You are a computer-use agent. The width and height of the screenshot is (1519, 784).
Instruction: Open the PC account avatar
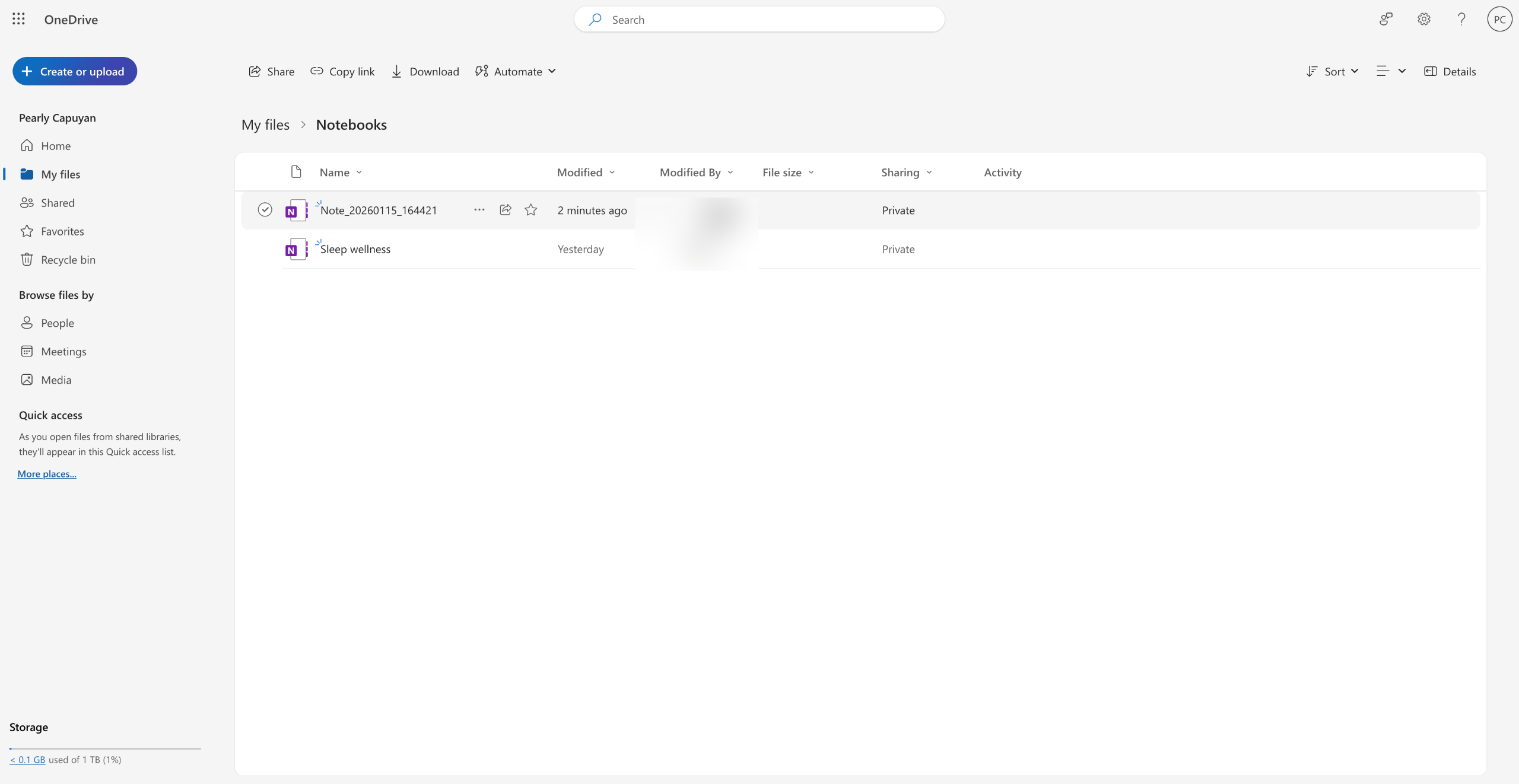click(x=1499, y=19)
